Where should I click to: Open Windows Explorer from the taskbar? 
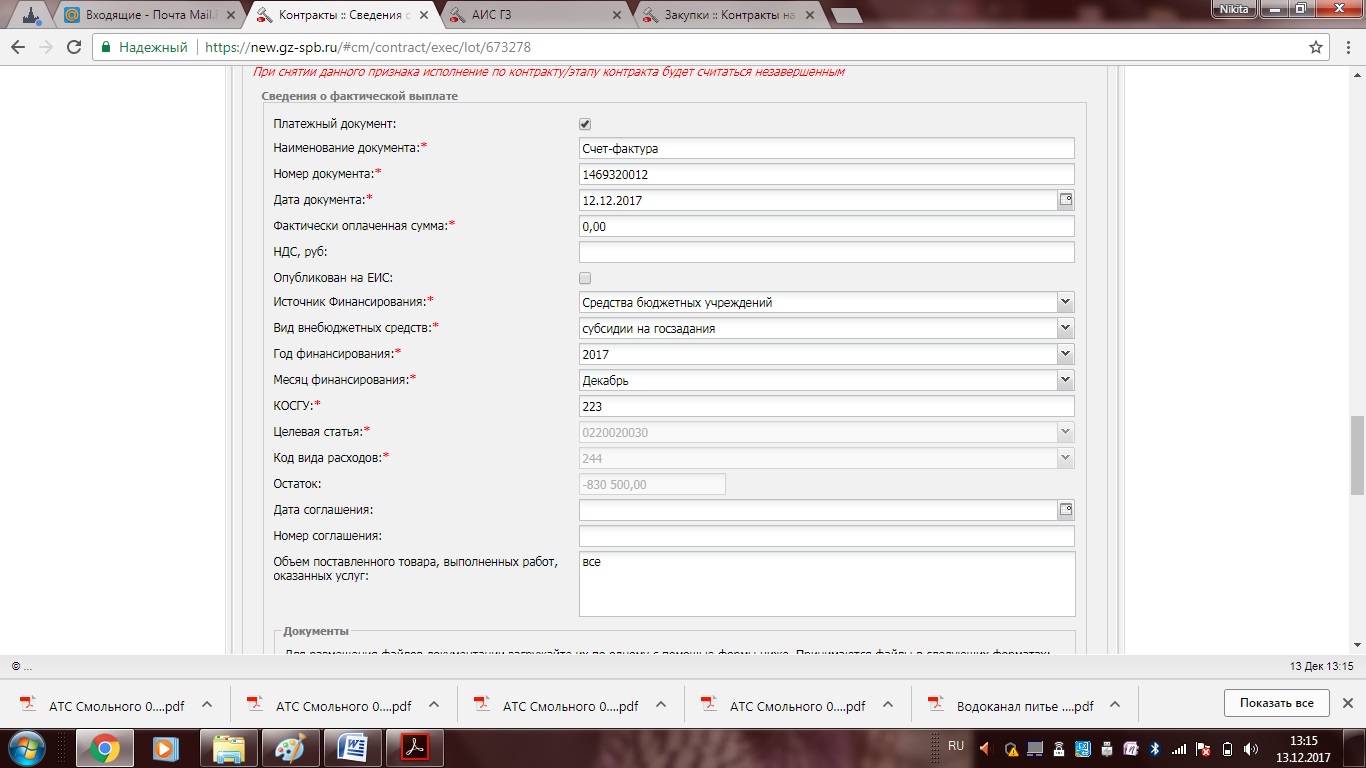point(229,748)
